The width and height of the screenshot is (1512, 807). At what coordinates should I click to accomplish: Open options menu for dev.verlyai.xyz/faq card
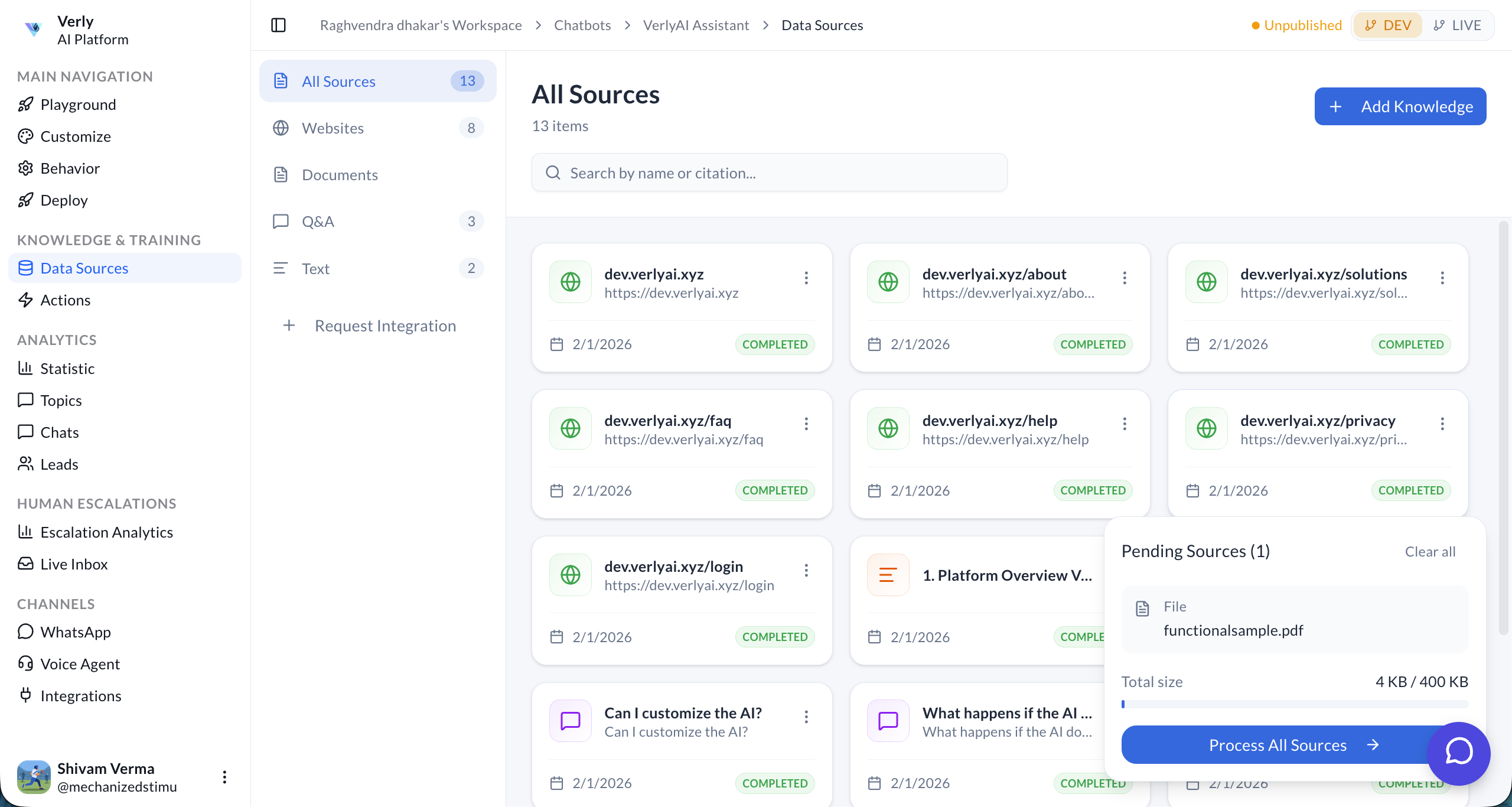pos(806,424)
